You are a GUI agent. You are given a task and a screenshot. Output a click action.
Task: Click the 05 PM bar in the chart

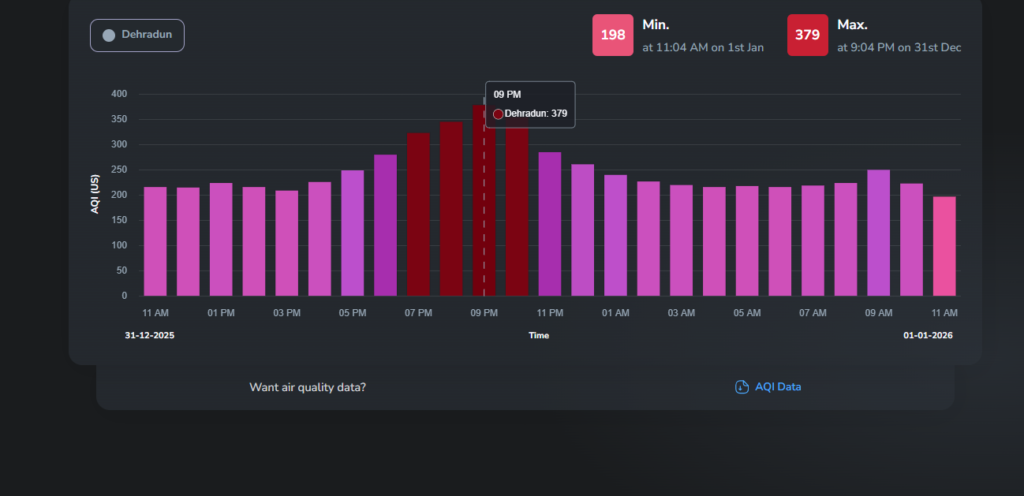pos(352,233)
